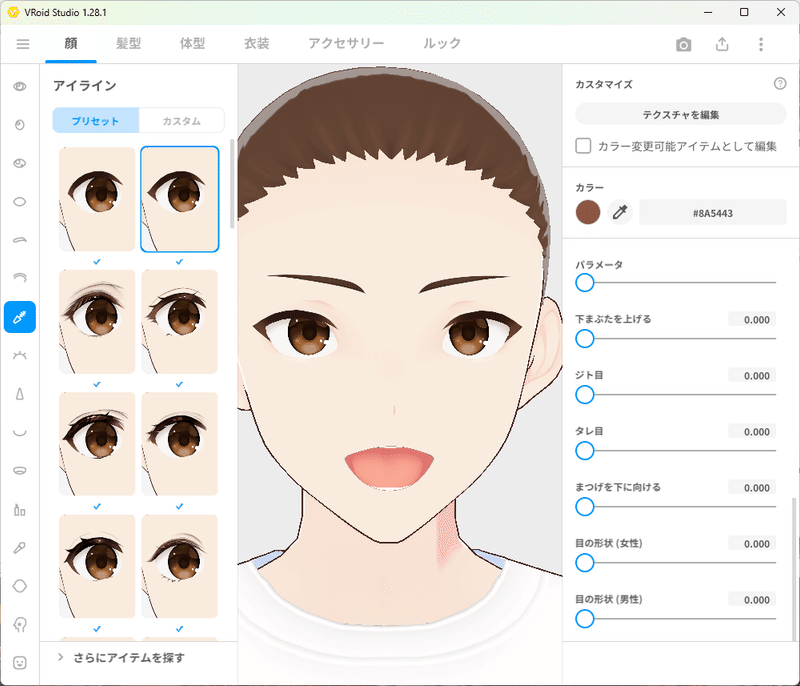Image resolution: width=800 pixels, height=686 pixels.
Task: Choose fourth-row left eyeliner preset thumbnail
Action: pyautogui.click(x=97, y=566)
